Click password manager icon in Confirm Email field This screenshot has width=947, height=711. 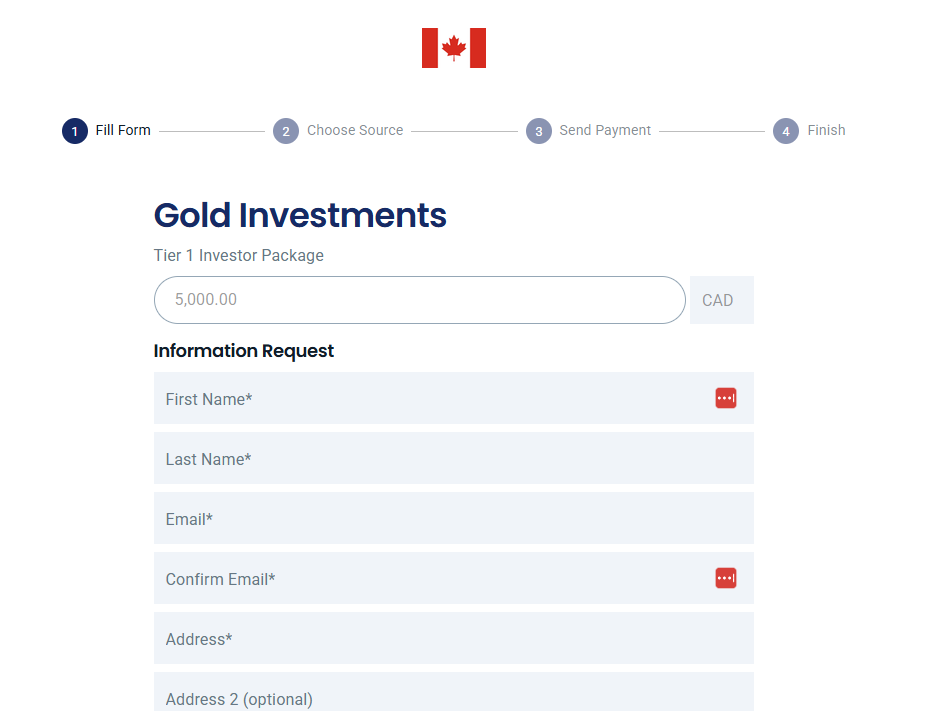(x=725, y=578)
